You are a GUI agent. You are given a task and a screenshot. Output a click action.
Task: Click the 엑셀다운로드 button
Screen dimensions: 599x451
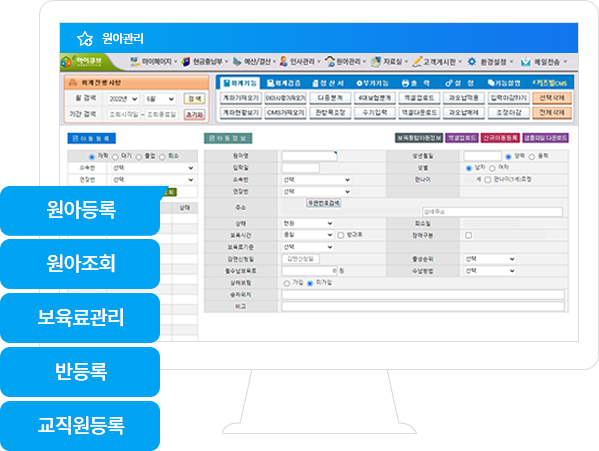click(419, 113)
